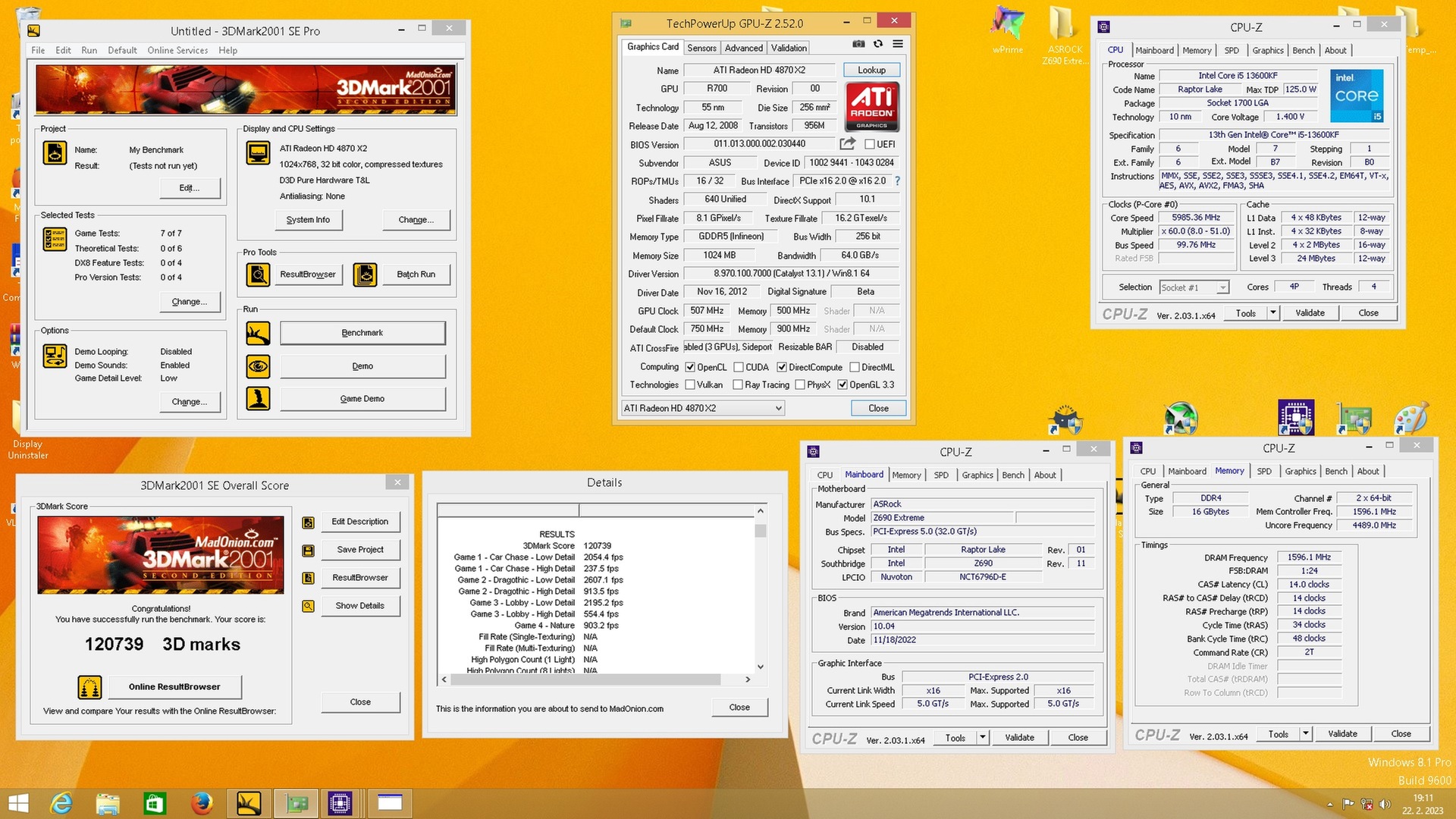Open the Graphics tab in CPU-Z Memory window

click(1301, 471)
